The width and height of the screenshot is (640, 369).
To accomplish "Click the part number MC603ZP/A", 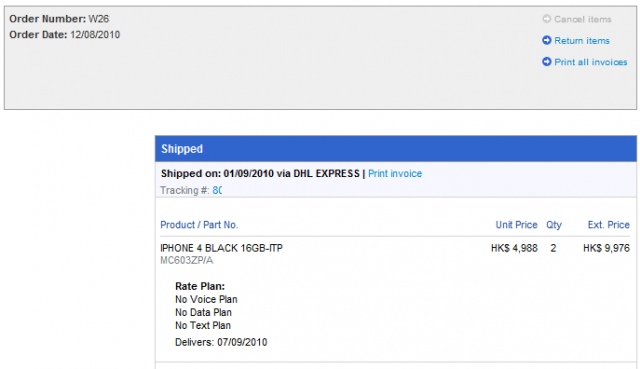I will coord(187,260).
